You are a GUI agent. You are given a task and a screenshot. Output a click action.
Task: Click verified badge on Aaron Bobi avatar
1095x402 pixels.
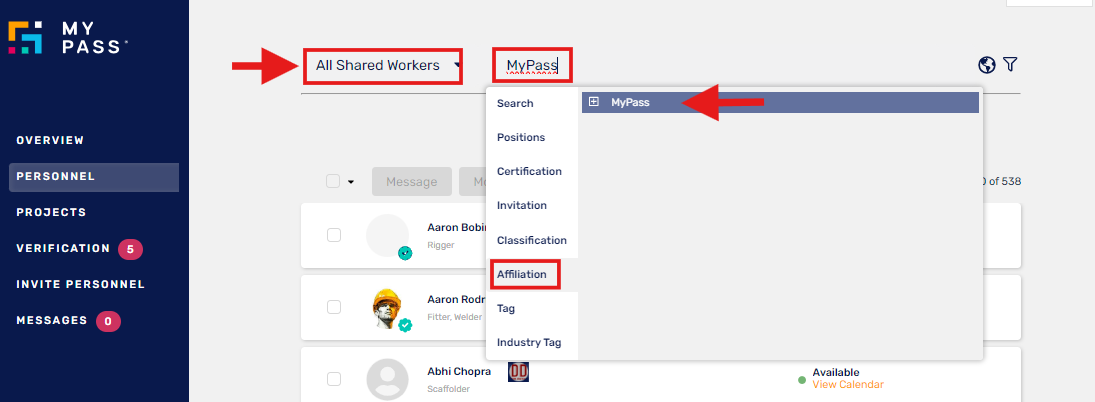(405, 253)
